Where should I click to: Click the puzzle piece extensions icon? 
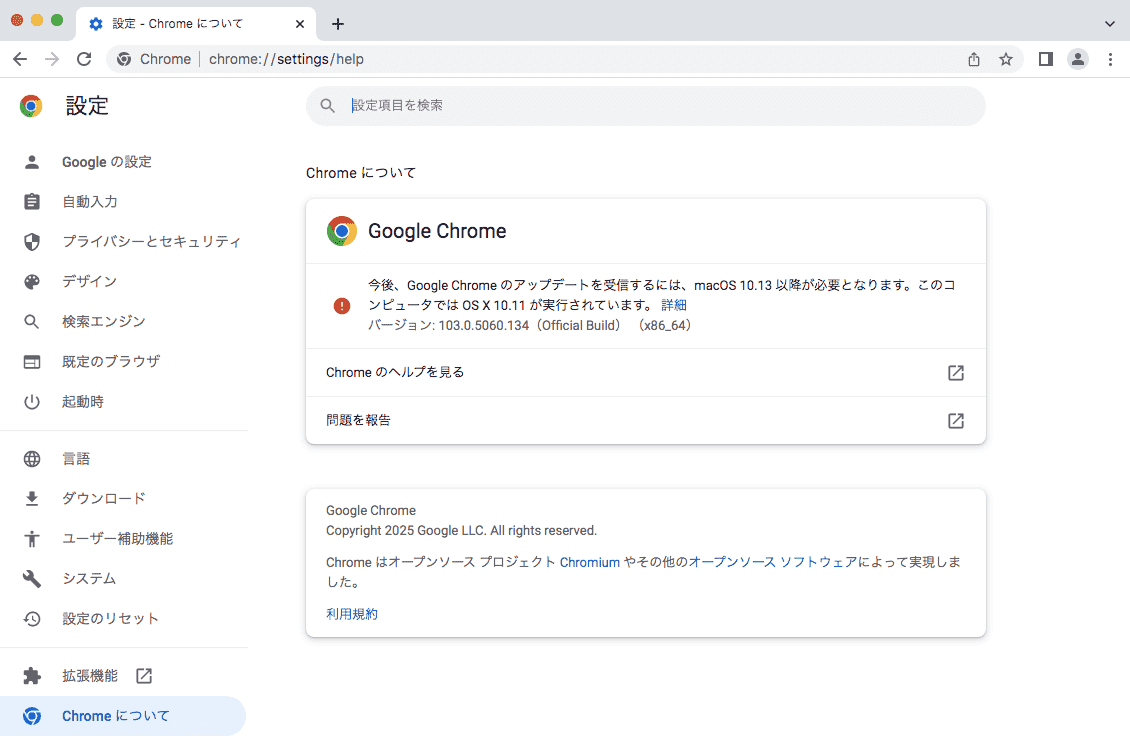click(x=32, y=676)
